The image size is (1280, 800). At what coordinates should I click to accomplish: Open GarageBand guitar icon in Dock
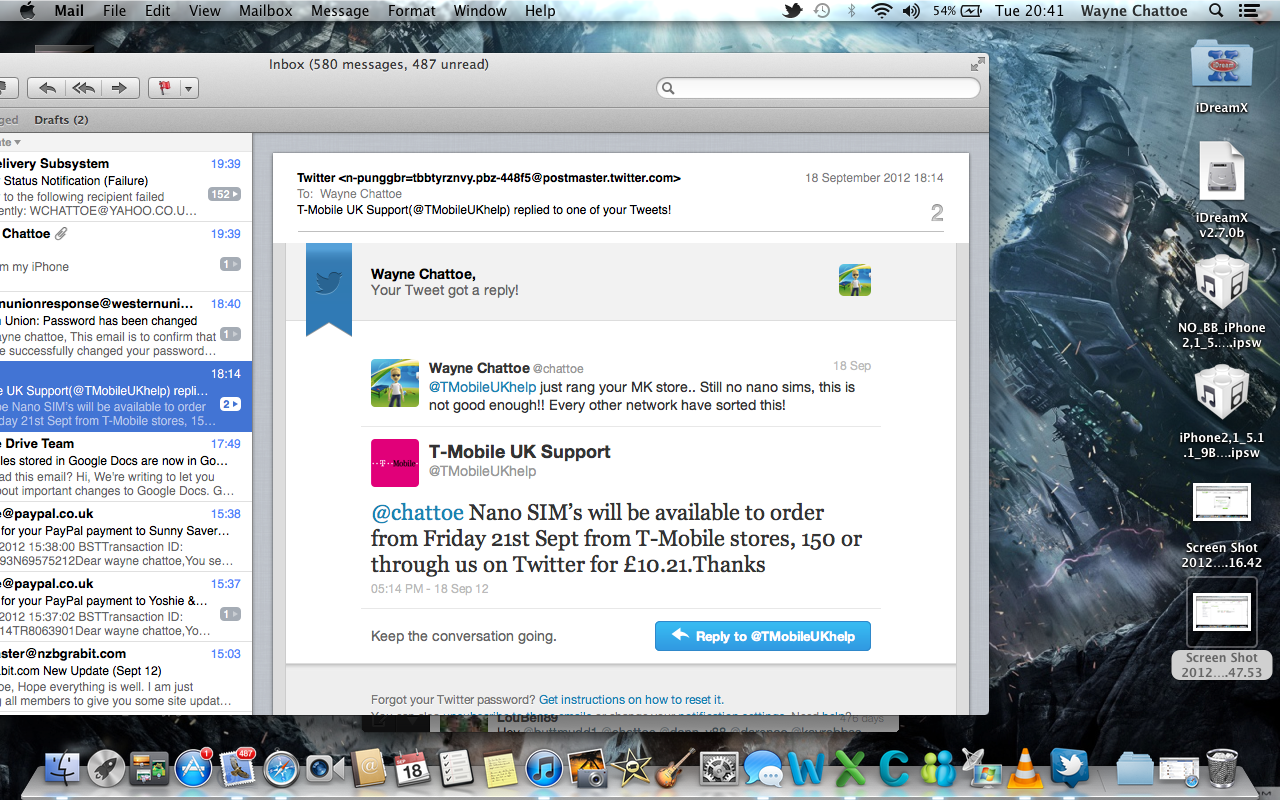676,768
